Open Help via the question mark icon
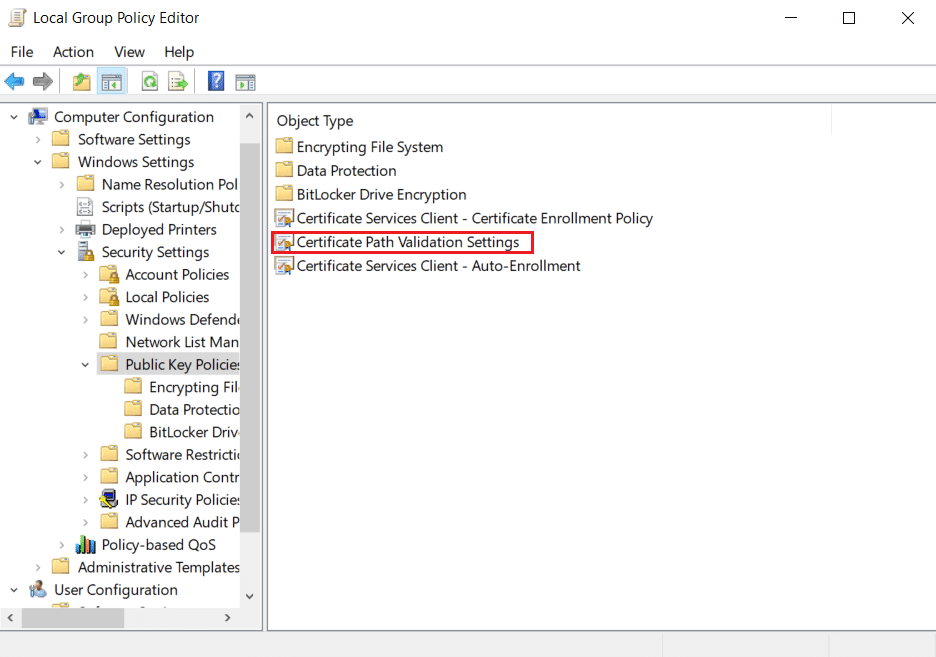 click(216, 81)
